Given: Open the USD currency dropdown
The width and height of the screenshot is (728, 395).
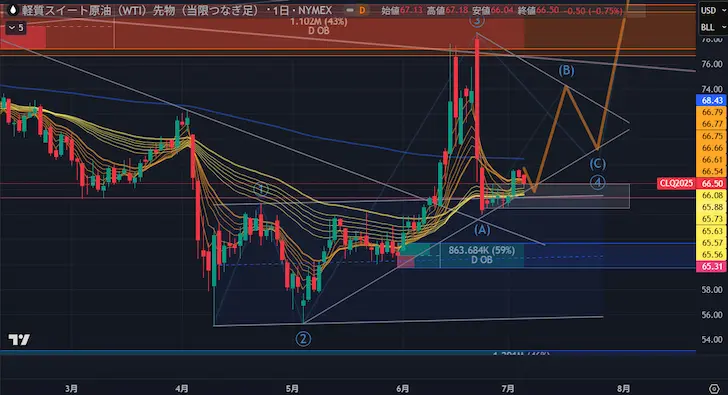Looking at the screenshot, I should point(712,10).
